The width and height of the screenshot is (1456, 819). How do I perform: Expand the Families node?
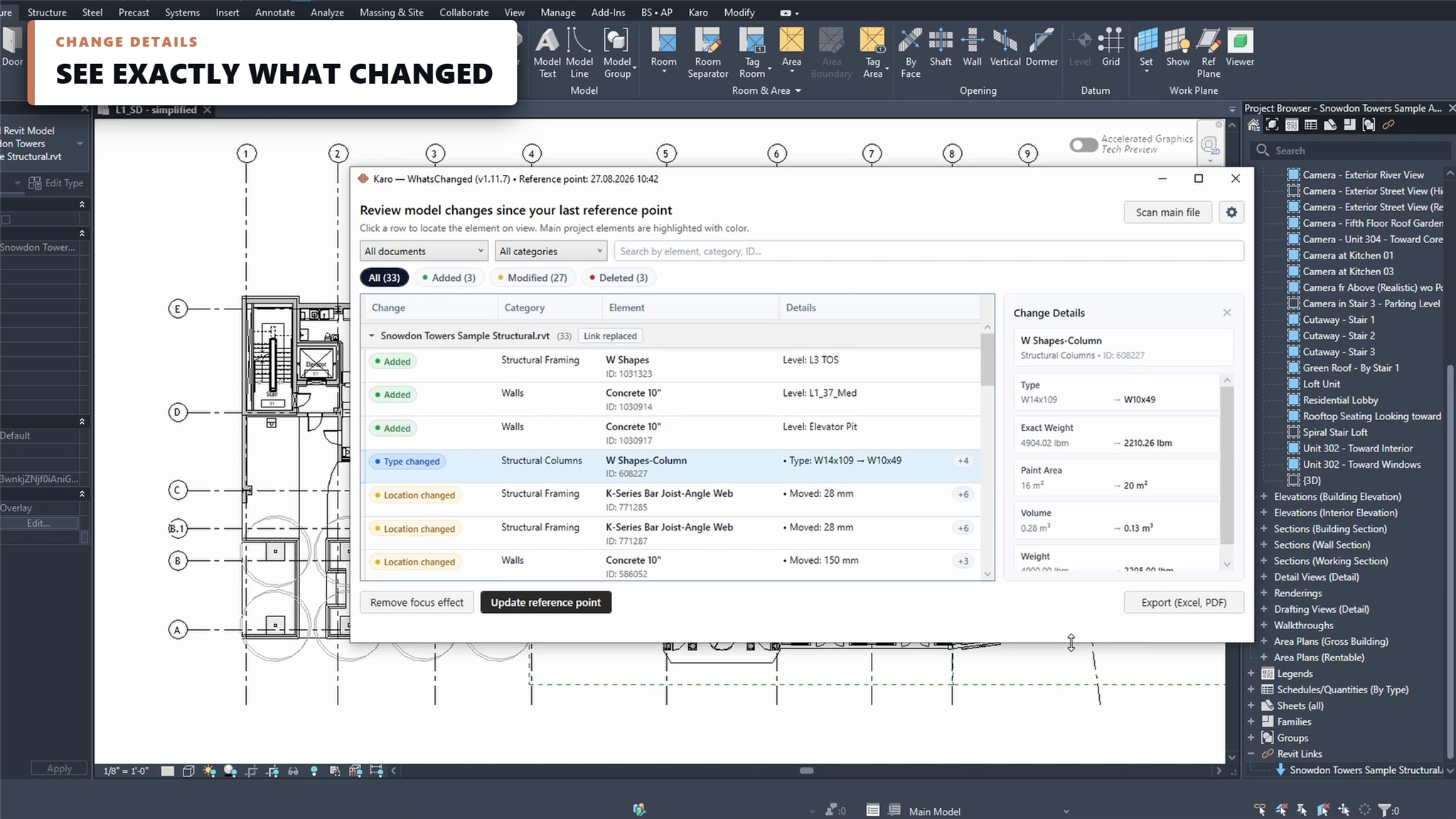[1251, 722]
